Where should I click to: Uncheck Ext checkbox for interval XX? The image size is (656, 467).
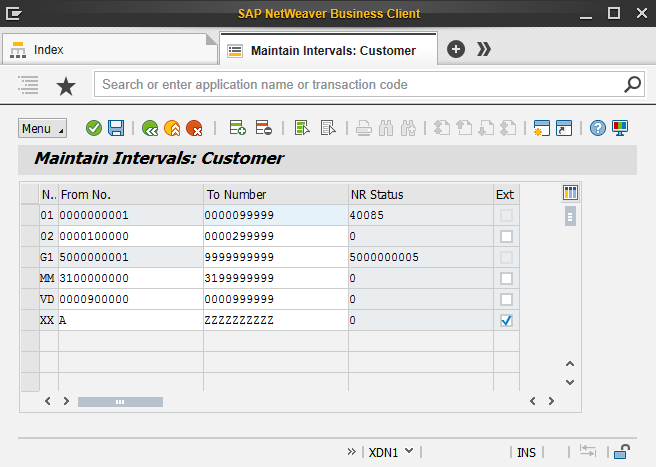tap(506, 321)
